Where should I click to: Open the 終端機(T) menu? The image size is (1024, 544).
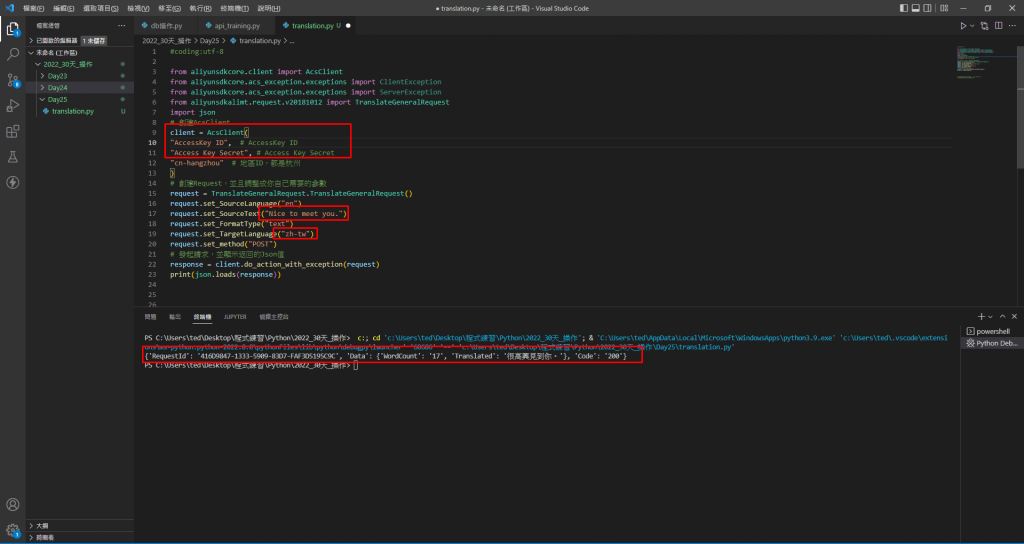click(x=234, y=8)
